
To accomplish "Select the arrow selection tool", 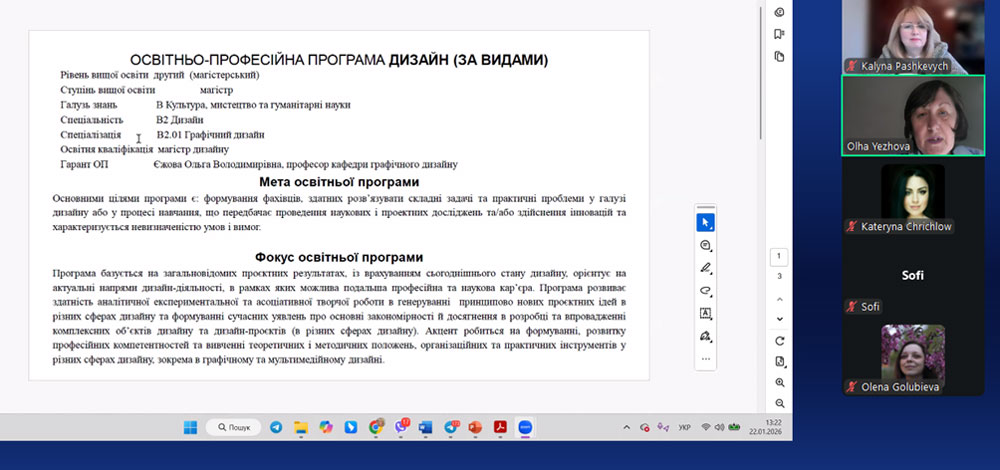I will click(706, 222).
